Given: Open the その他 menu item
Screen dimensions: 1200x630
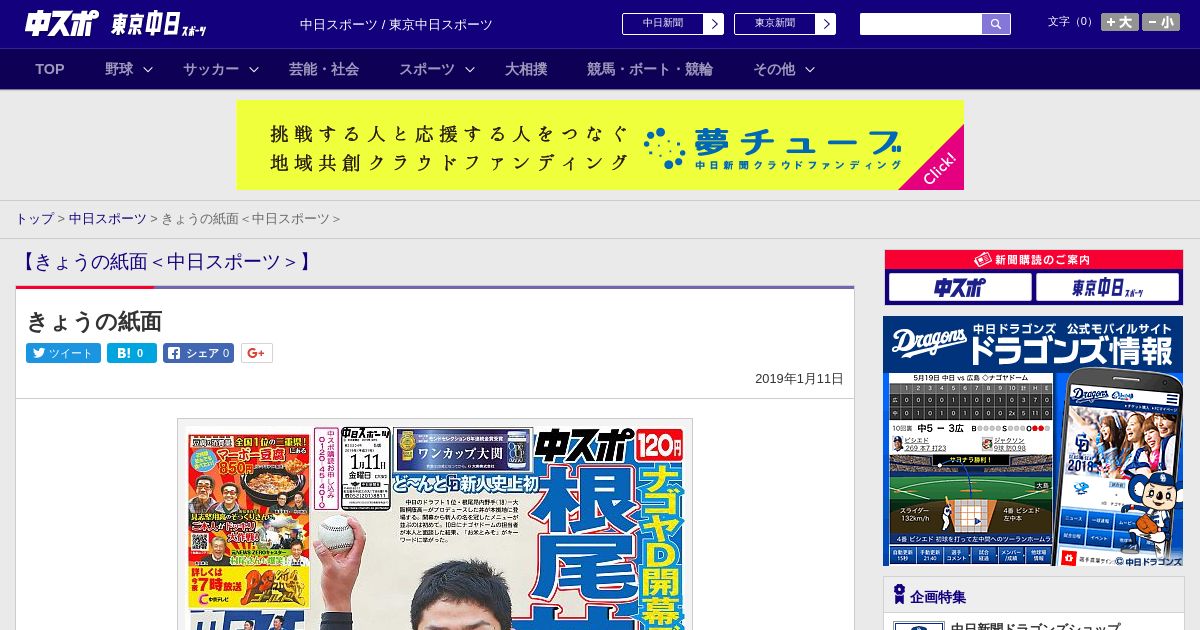Looking at the screenshot, I should point(774,69).
